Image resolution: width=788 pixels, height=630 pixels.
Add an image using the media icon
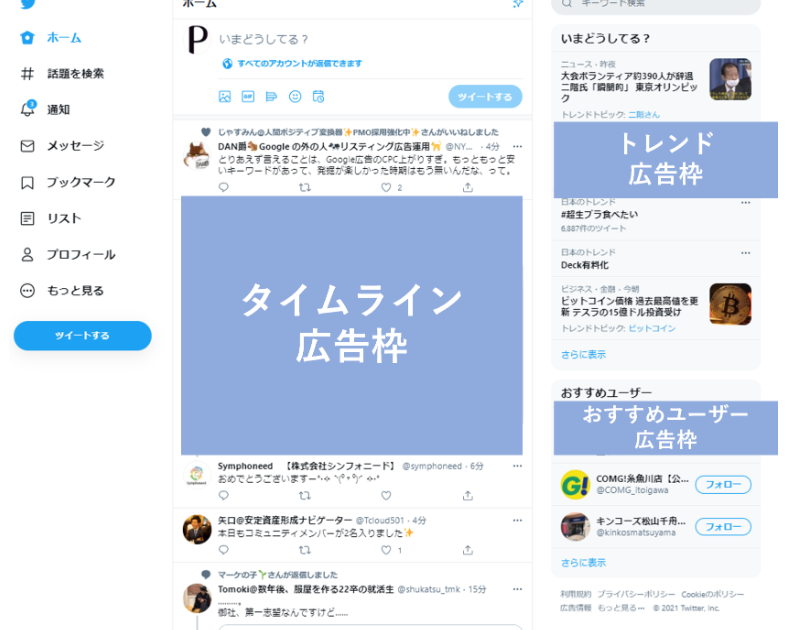click(225, 96)
